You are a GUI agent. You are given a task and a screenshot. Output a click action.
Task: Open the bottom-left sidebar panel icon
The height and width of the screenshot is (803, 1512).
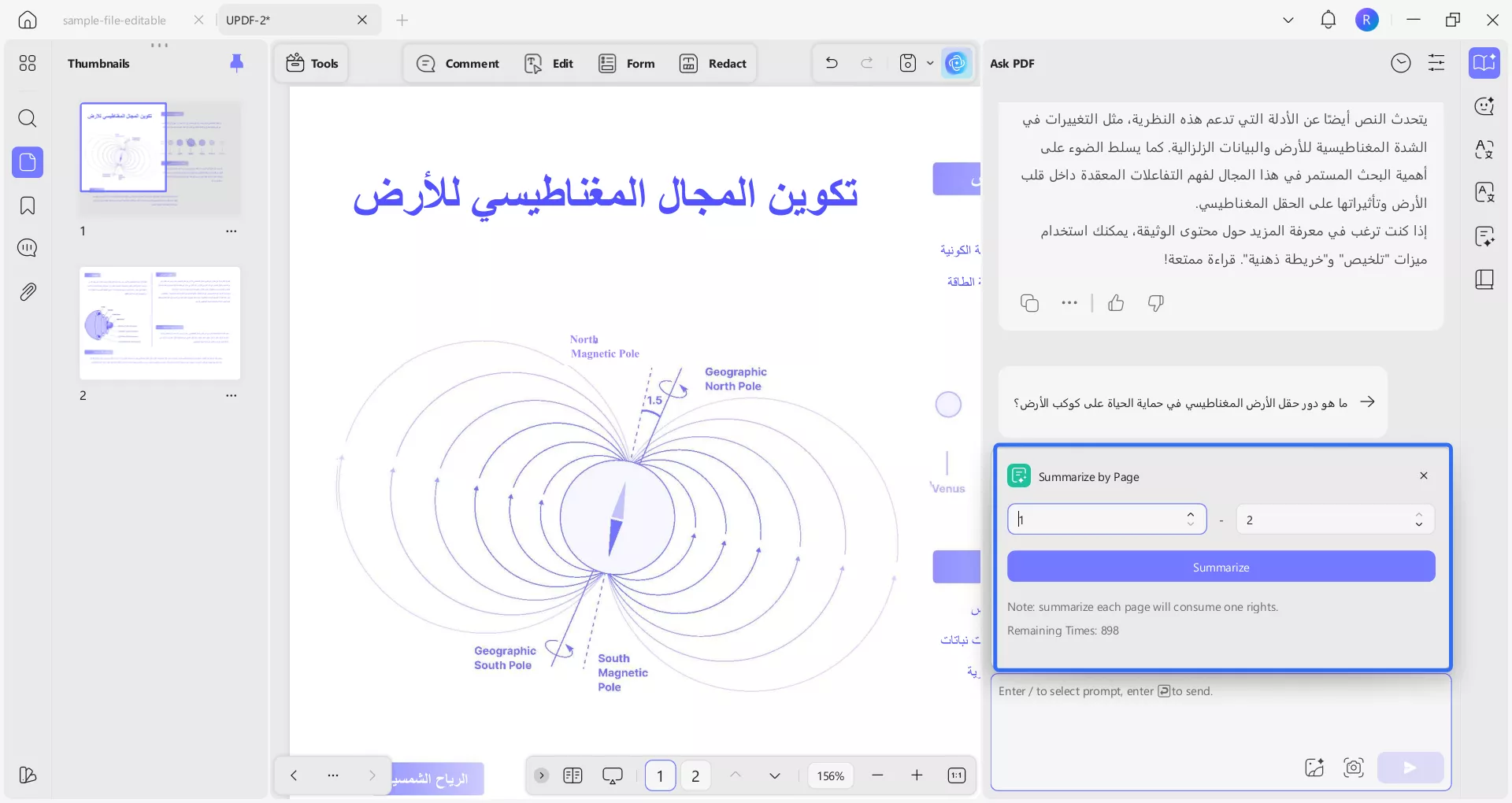point(28,775)
